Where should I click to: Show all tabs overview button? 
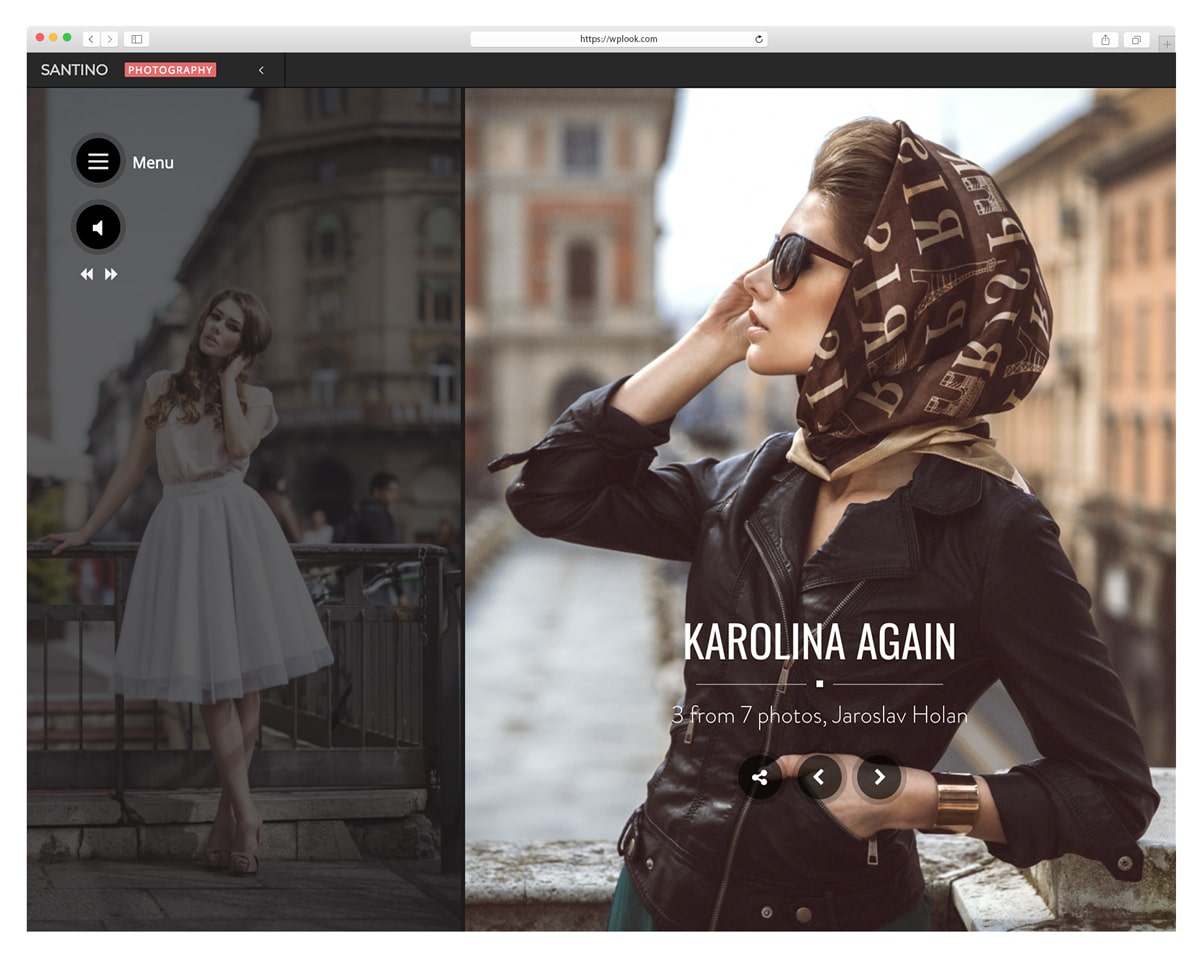[1136, 39]
